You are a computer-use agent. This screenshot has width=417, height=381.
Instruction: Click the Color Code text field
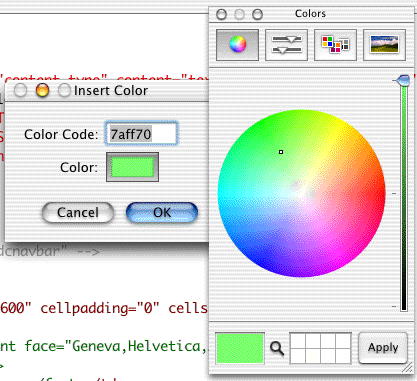(141, 134)
